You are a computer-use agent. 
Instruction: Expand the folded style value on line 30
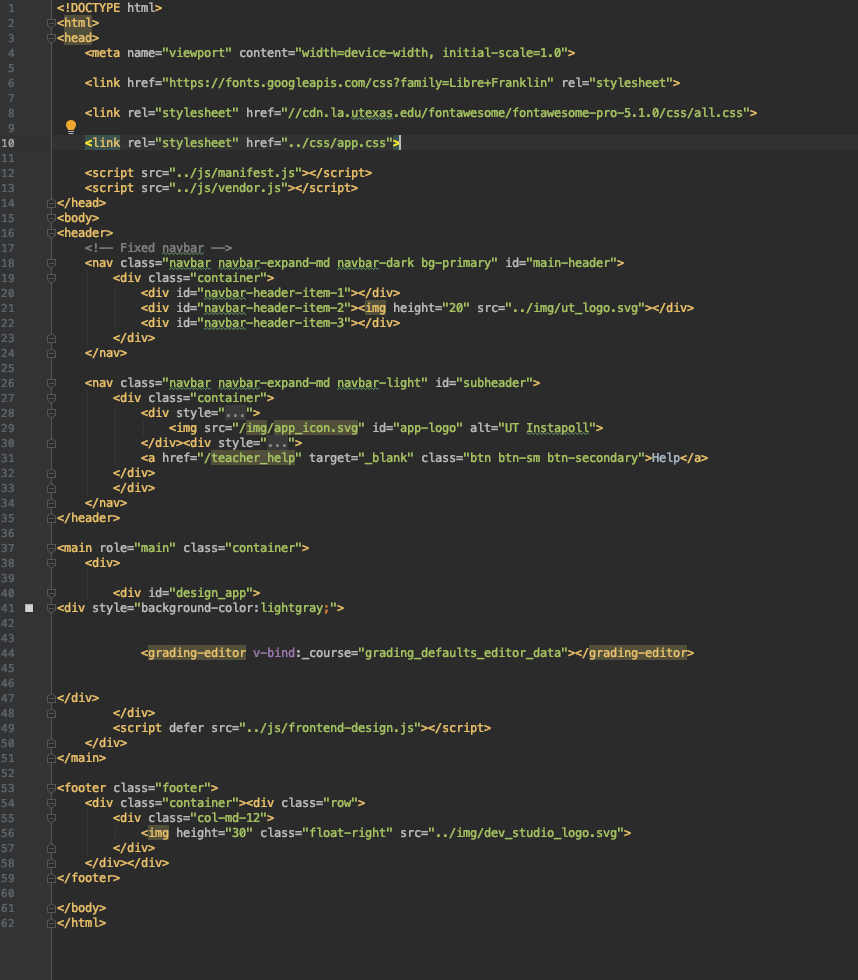click(x=277, y=443)
